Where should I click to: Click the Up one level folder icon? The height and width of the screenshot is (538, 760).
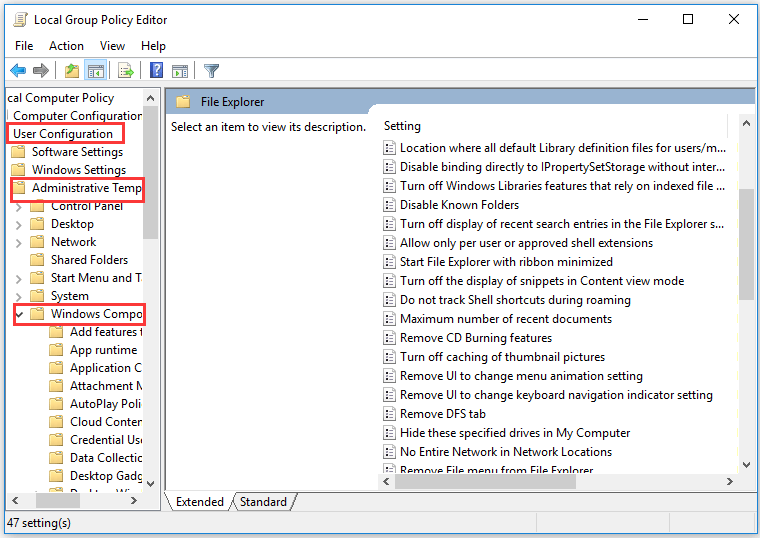click(72, 71)
